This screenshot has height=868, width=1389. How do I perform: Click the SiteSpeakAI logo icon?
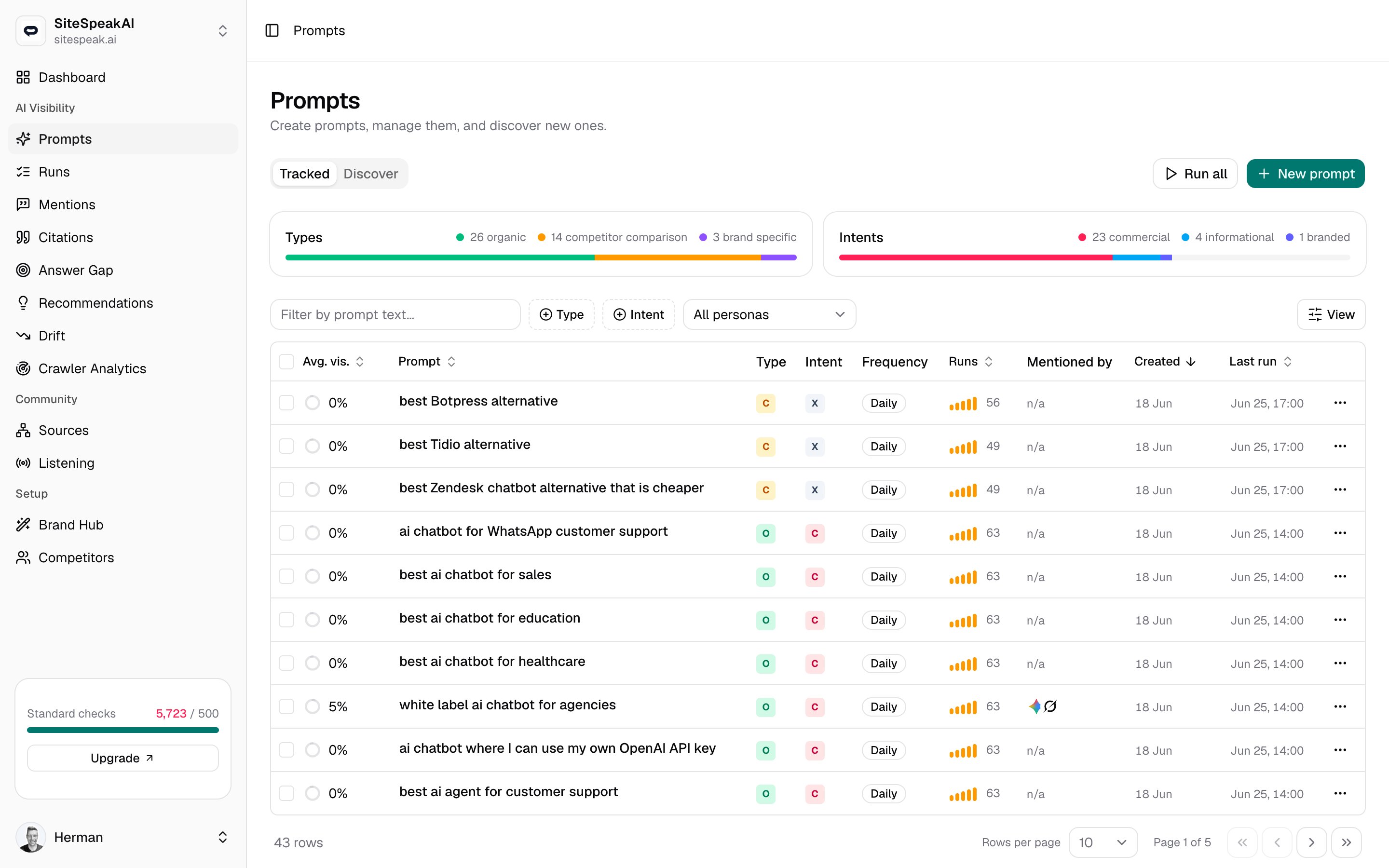(31, 30)
